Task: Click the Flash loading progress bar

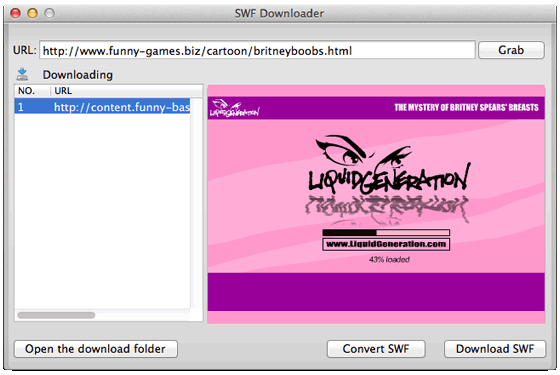Action: click(386, 232)
